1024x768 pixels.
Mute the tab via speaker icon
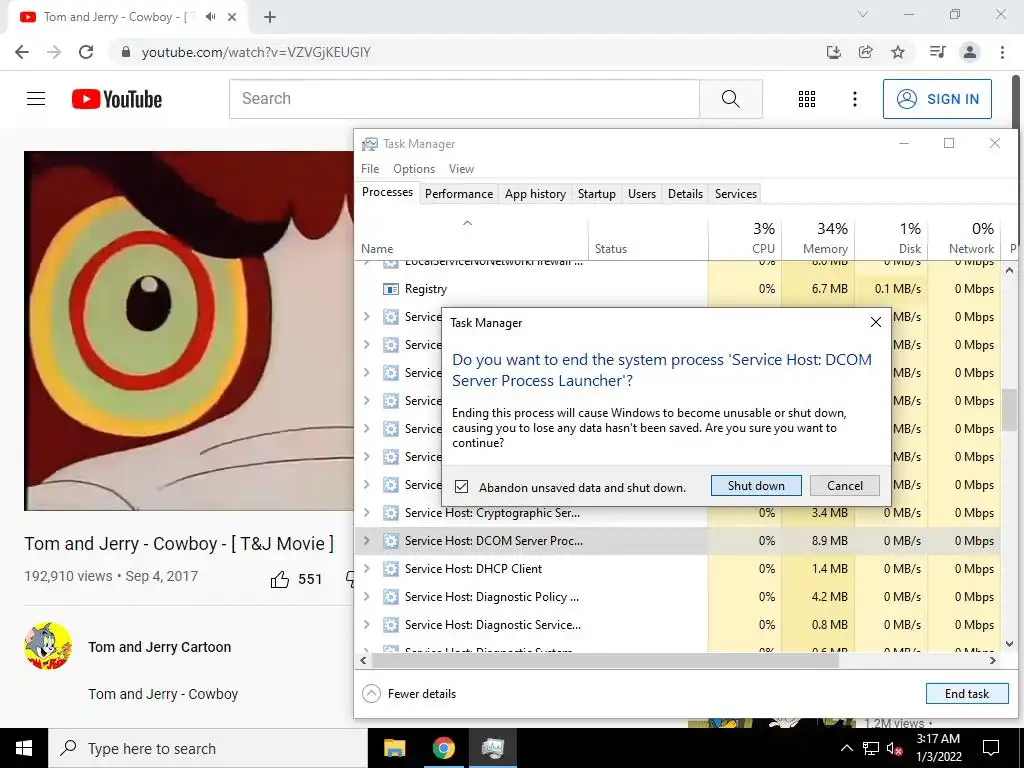pos(210,17)
